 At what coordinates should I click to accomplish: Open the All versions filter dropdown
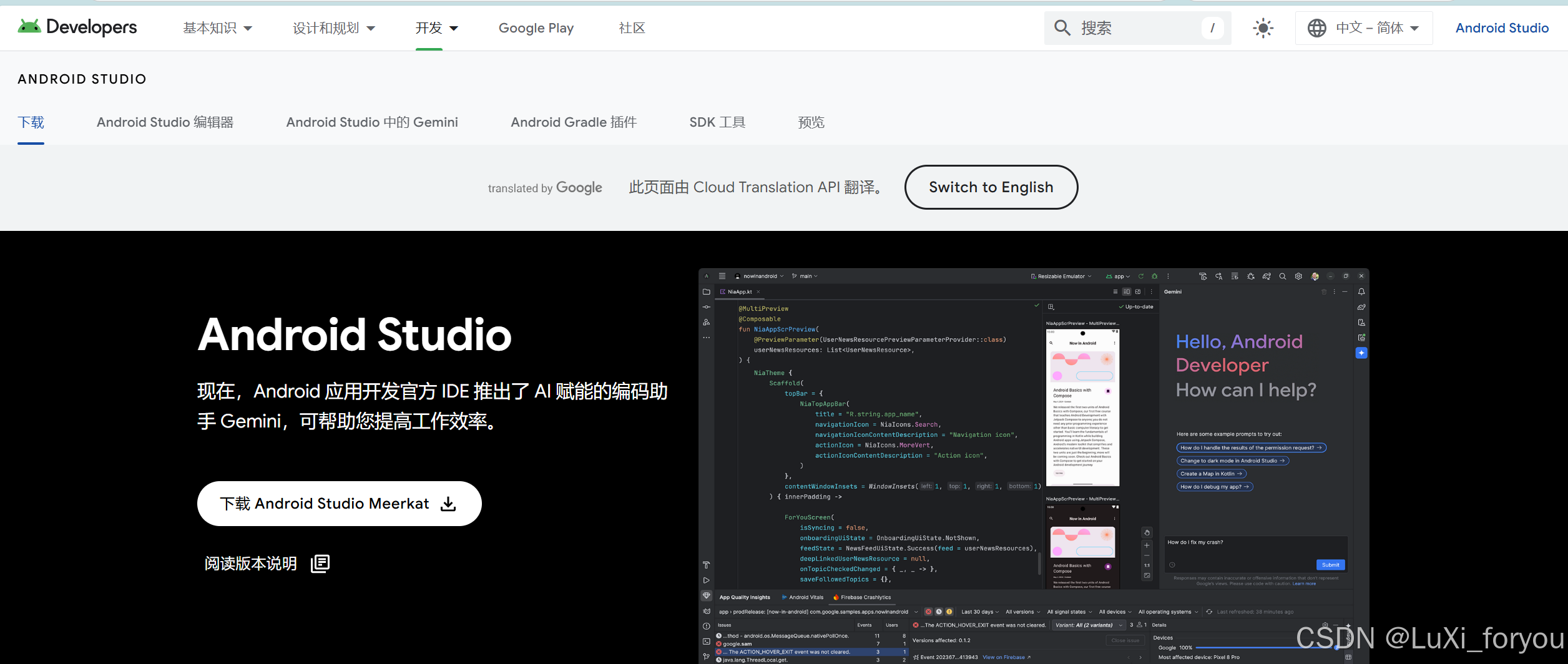[x=1022, y=612]
